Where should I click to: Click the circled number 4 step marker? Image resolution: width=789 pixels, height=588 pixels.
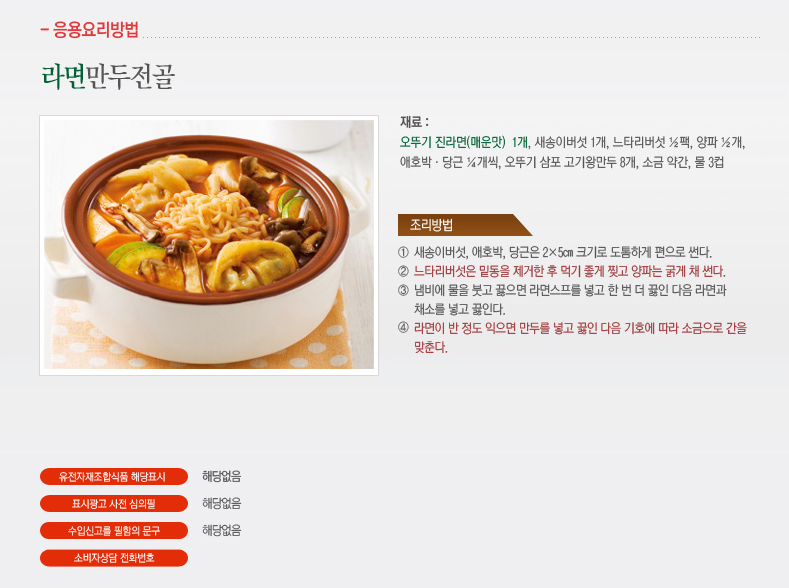403,328
